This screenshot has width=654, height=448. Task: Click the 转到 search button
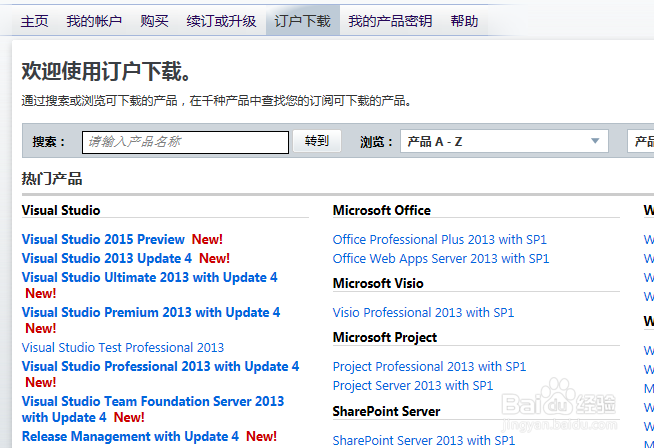(x=317, y=141)
